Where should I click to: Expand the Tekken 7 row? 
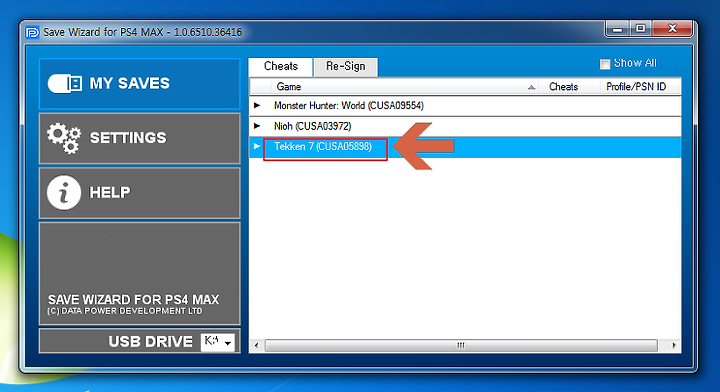tap(257, 146)
